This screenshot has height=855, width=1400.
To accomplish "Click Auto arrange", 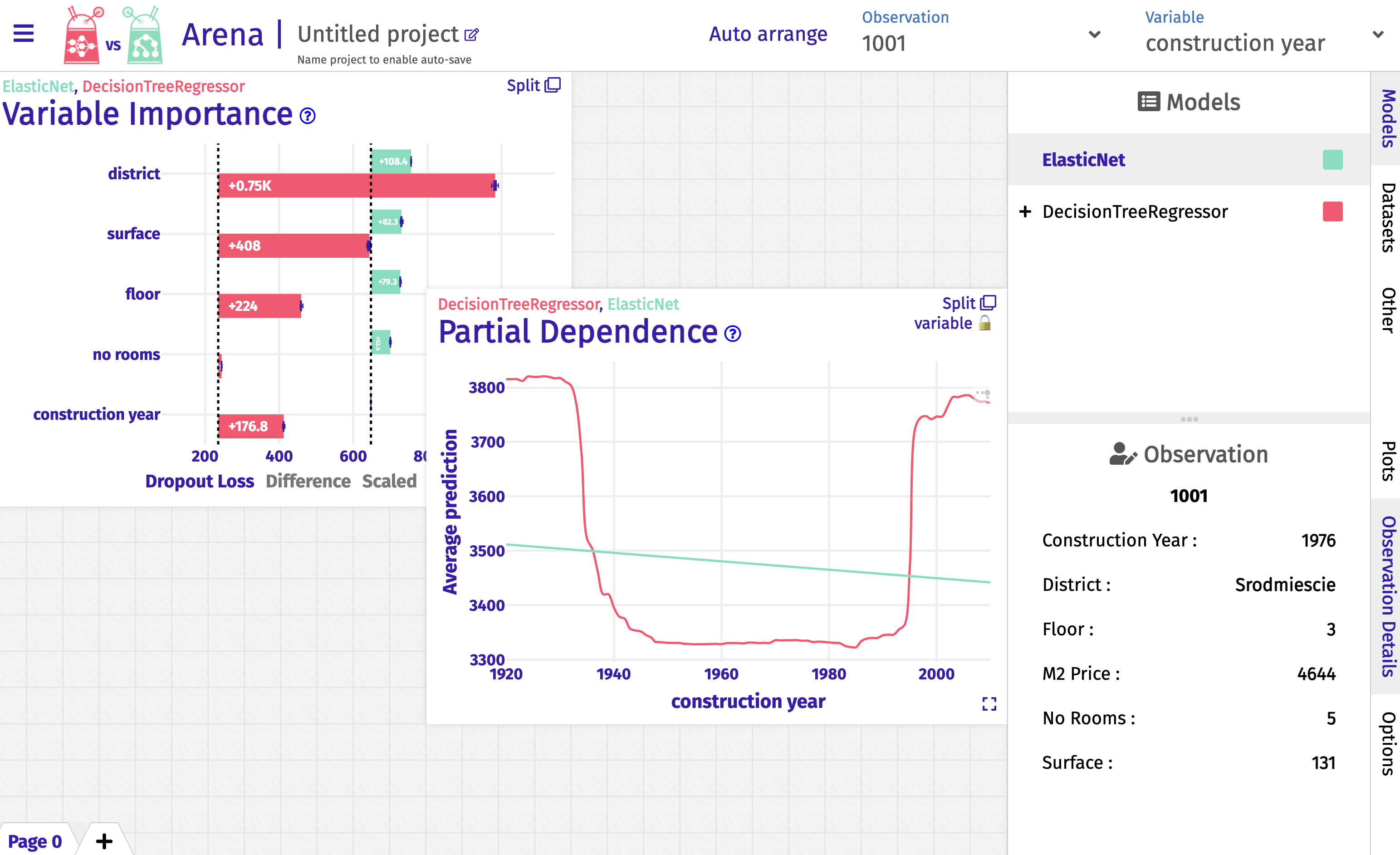I will (768, 34).
